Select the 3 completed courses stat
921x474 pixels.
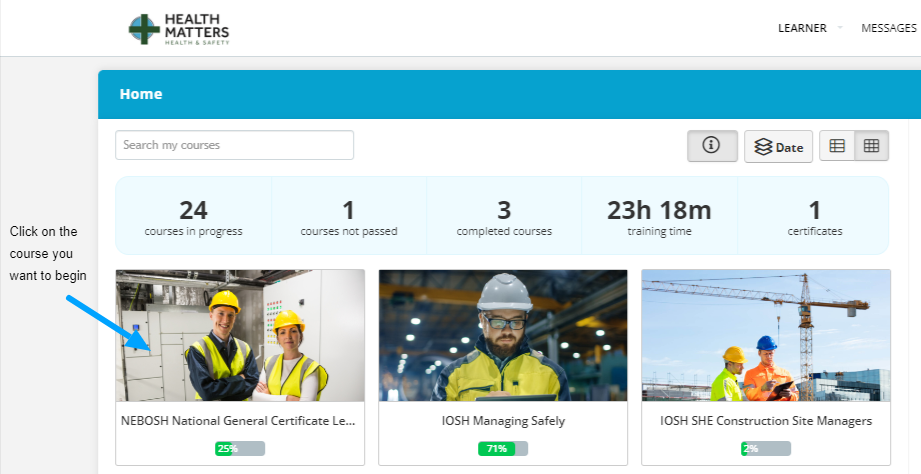pyautogui.click(x=504, y=217)
